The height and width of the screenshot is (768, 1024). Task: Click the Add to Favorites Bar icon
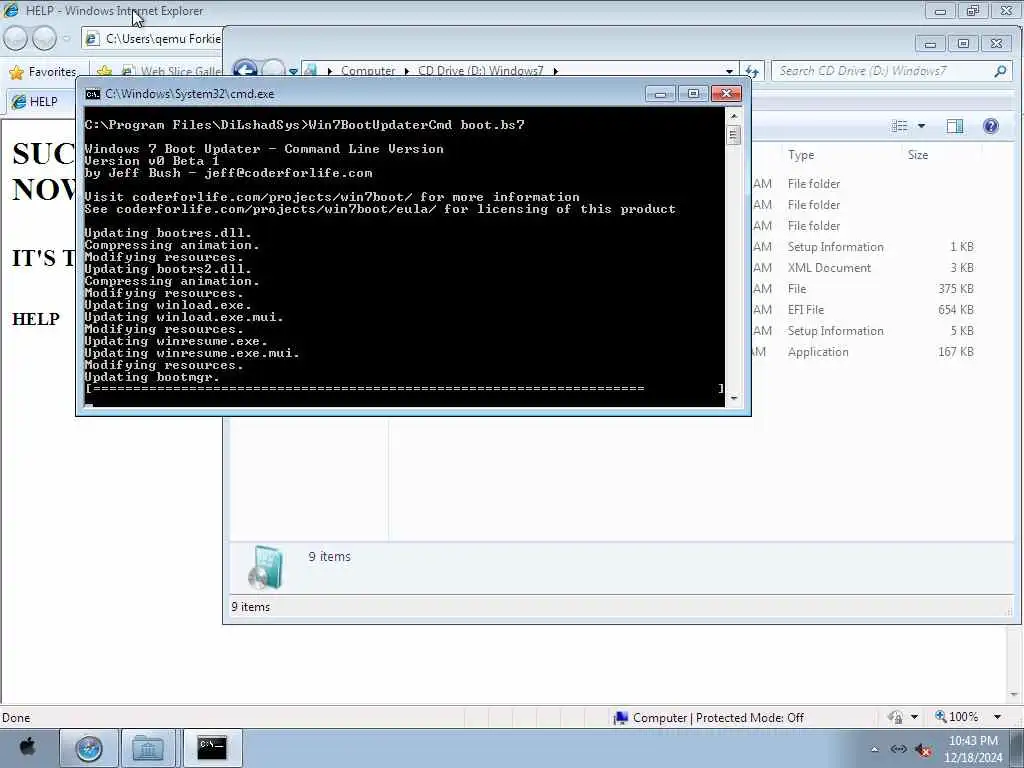[104, 71]
